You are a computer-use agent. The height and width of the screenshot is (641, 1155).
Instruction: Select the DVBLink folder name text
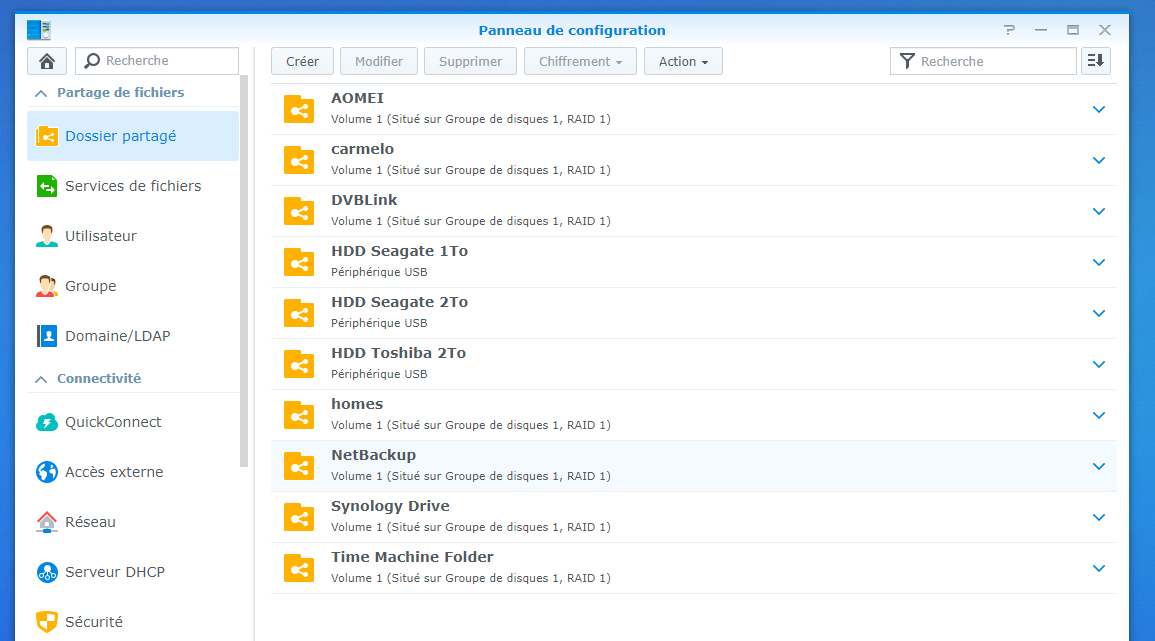(x=364, y=200)
